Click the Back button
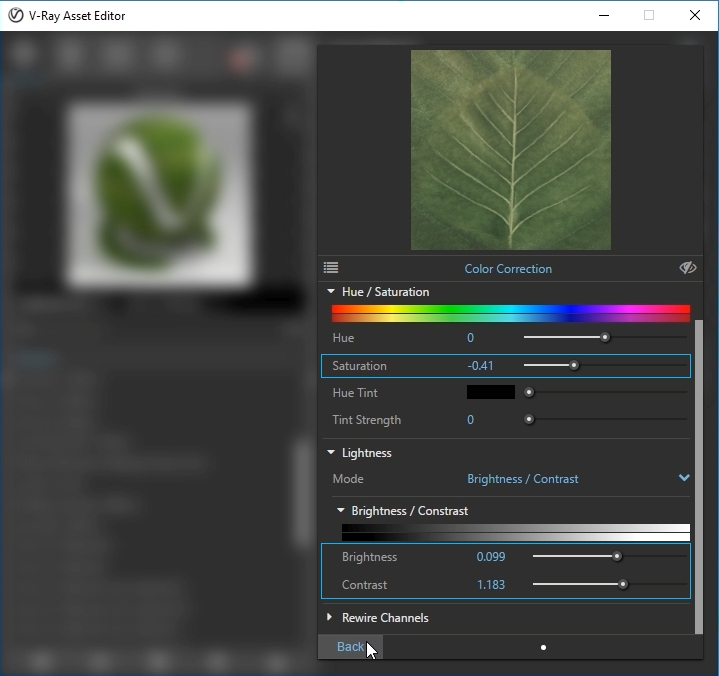 [x=350, y=647]
